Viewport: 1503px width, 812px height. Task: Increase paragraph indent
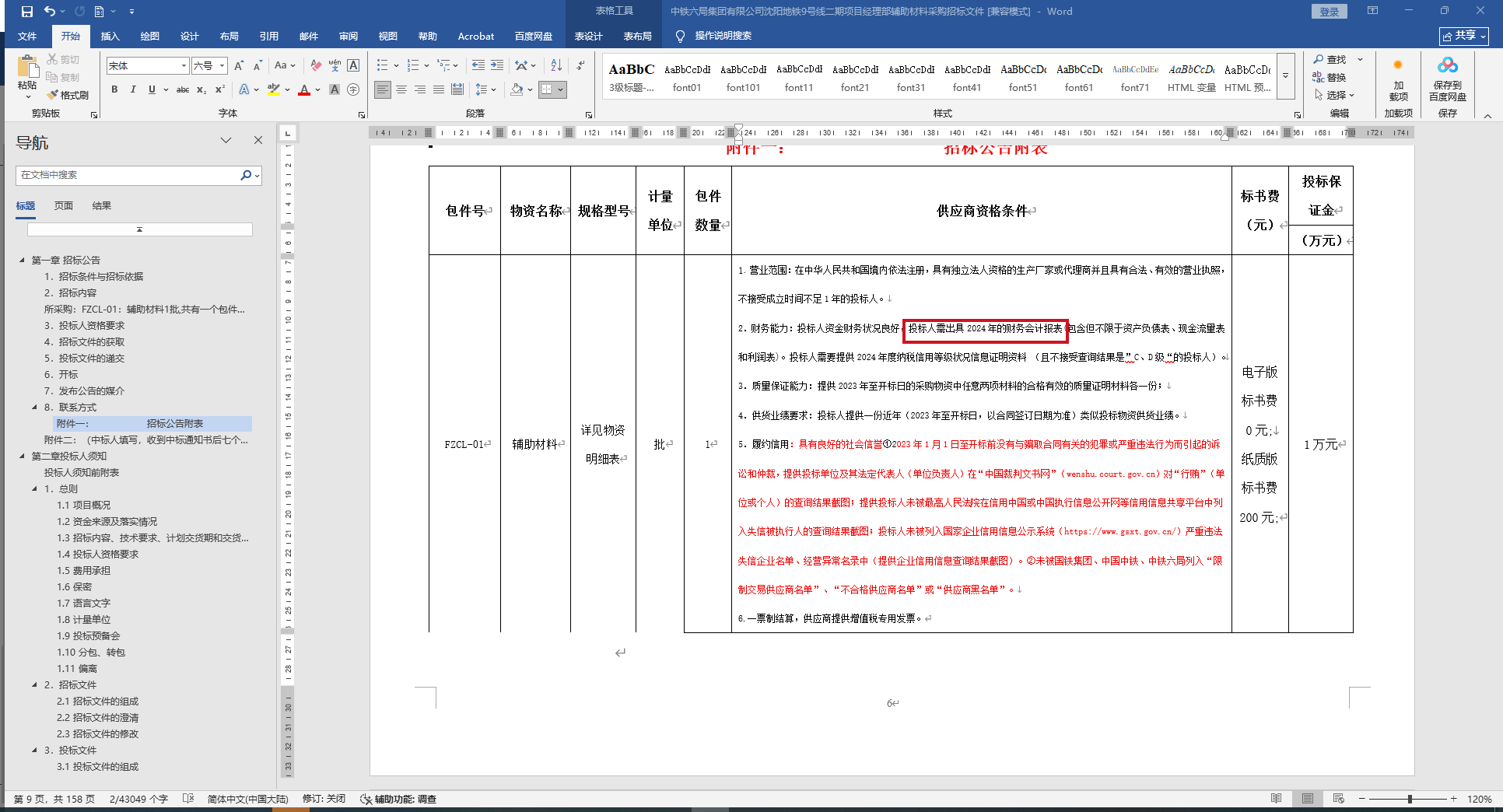point(497,66)
